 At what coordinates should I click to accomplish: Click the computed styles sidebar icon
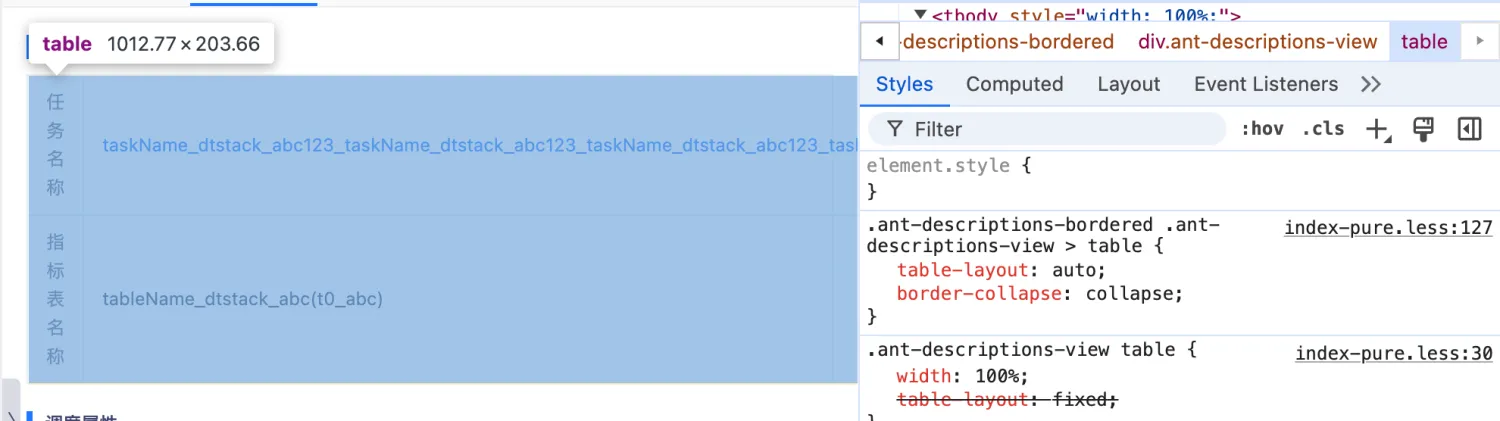1469,129
